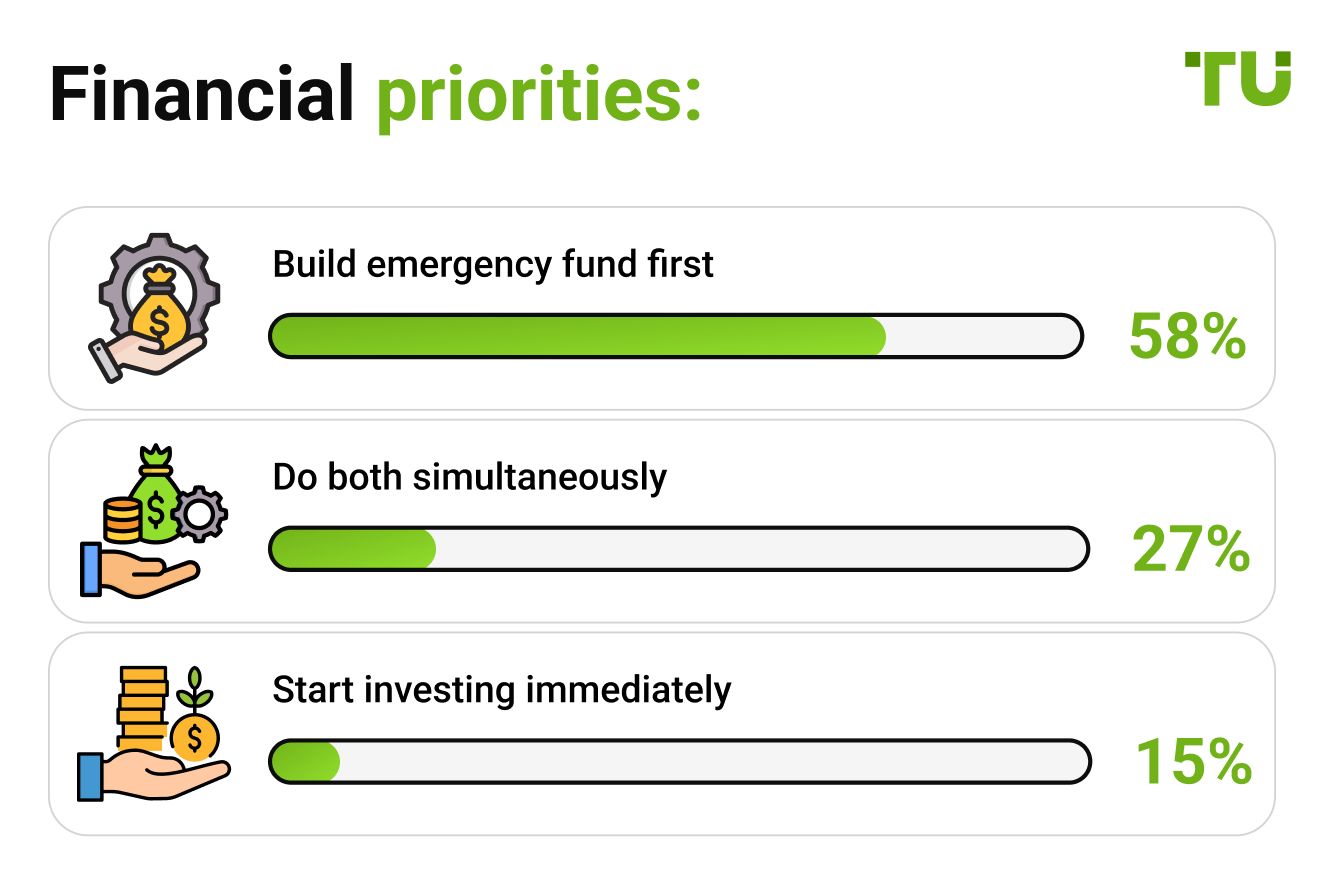The height and width of the screenshot is (886, 1340).
Task: Click the empty portion of investing bar
Action: coord(714,762)
